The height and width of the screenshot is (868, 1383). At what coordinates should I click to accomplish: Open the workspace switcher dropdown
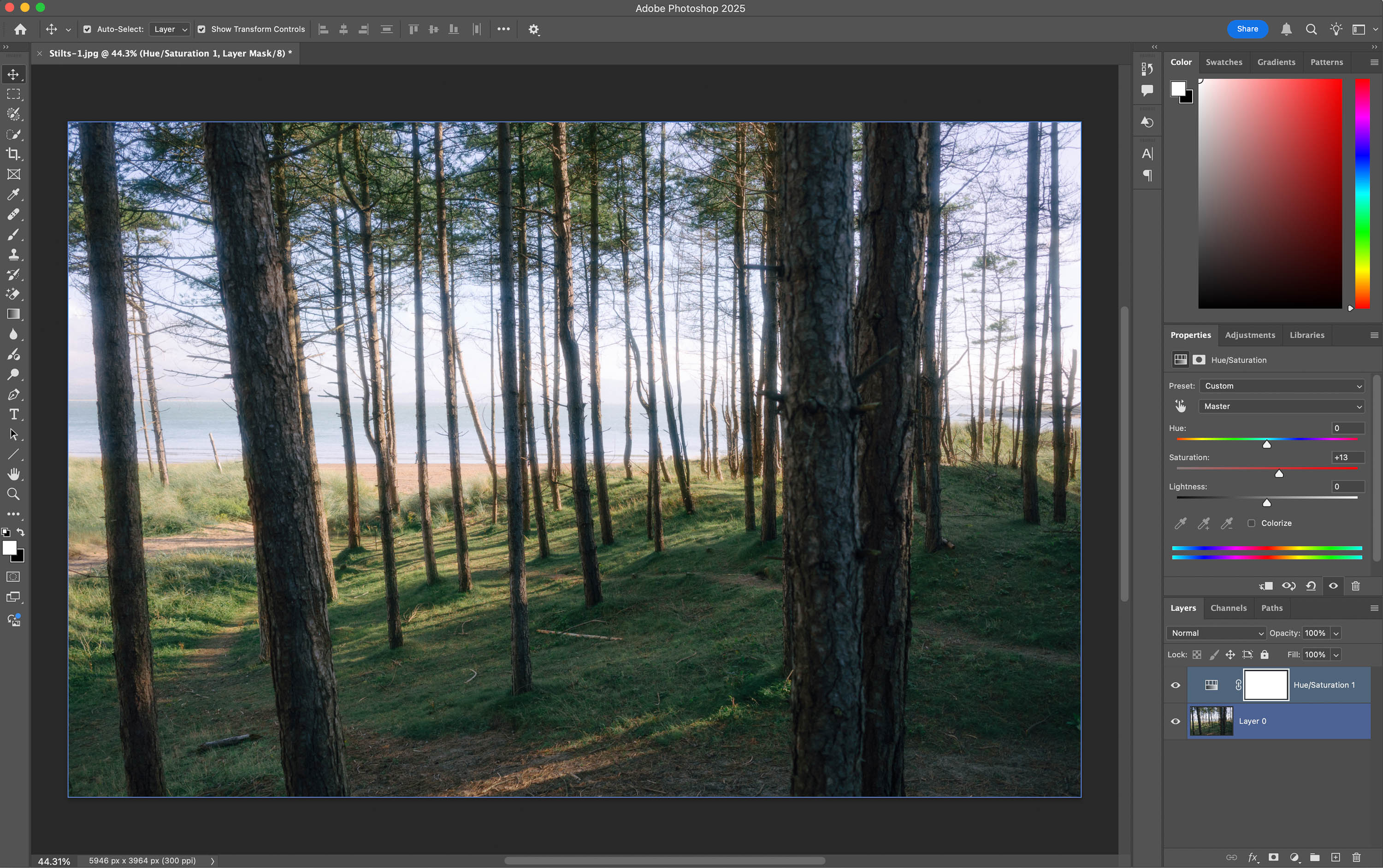click(x=1364, y=30)
